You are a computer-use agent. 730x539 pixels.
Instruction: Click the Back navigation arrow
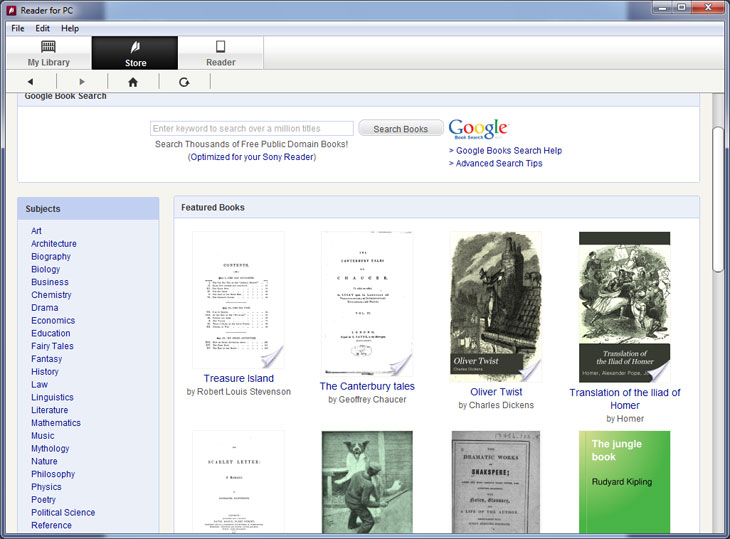tap(30, 82)
